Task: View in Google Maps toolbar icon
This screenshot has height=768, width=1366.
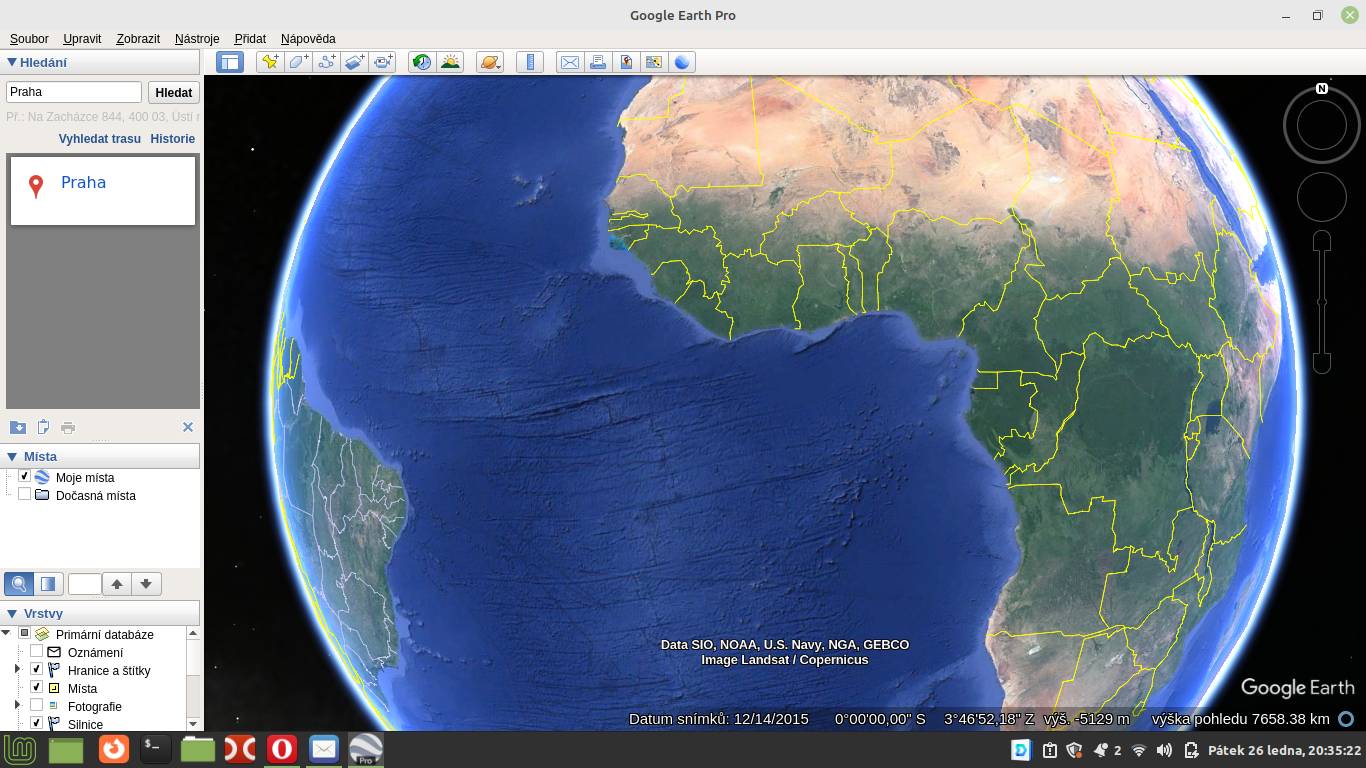Action: 654,62
